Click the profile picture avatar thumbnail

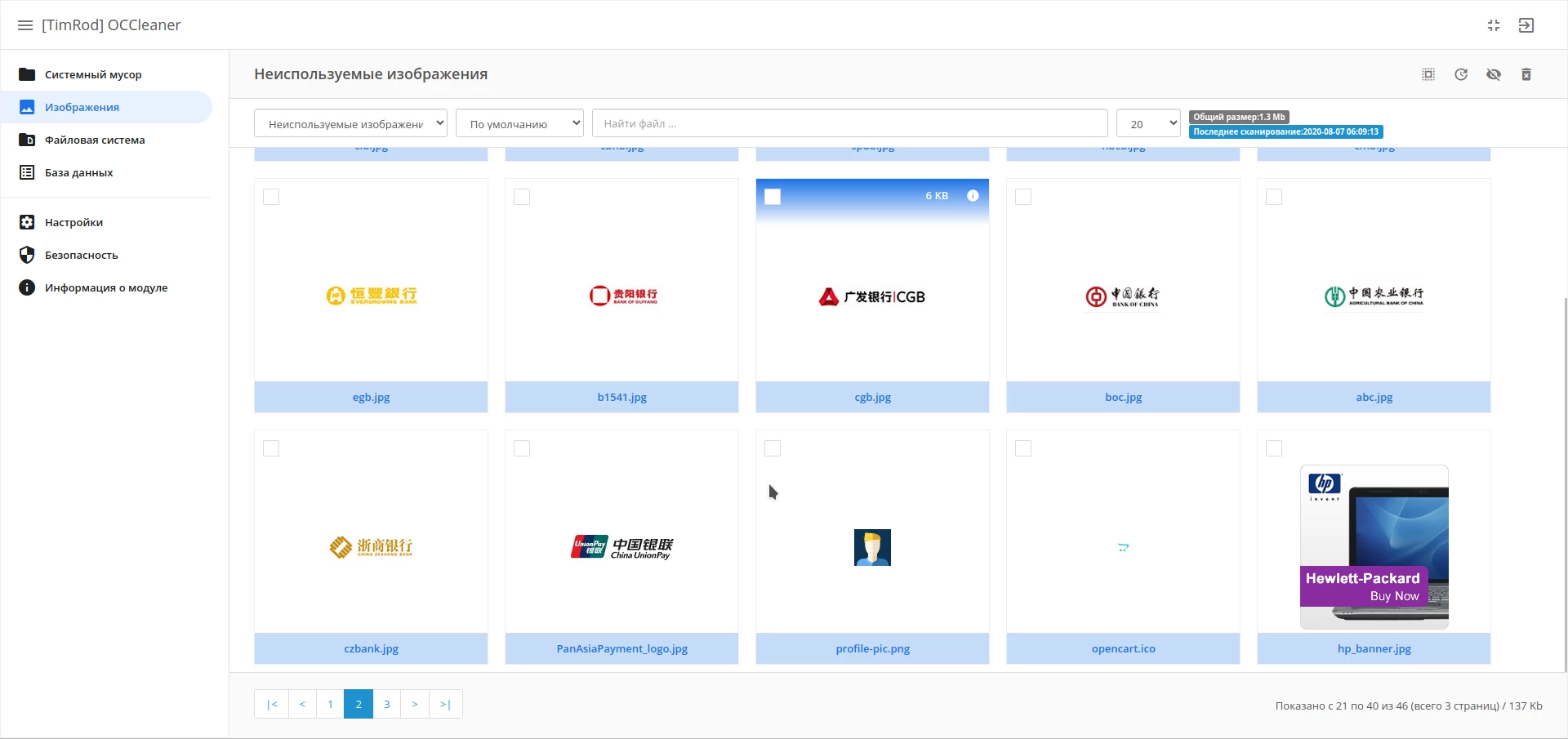click(x=872, y=547)
